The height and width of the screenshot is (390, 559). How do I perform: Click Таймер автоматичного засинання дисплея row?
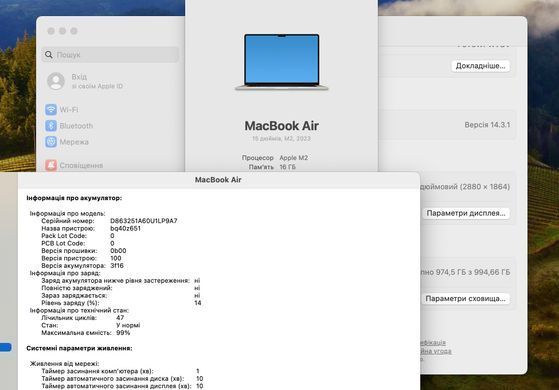pos(122,386)
